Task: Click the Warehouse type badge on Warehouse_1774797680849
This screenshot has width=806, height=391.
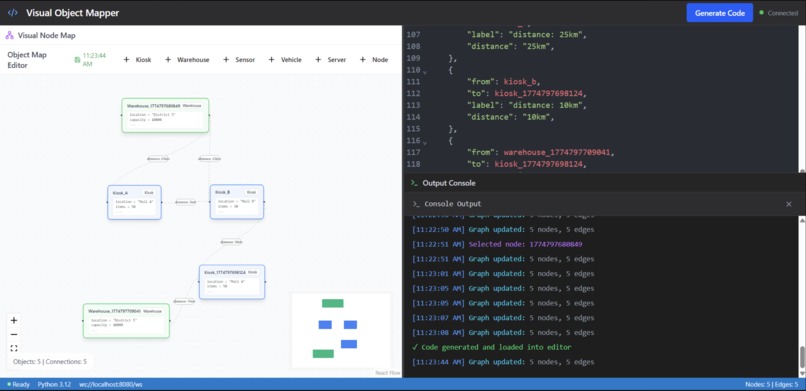Action: click(x=193, y=105)
